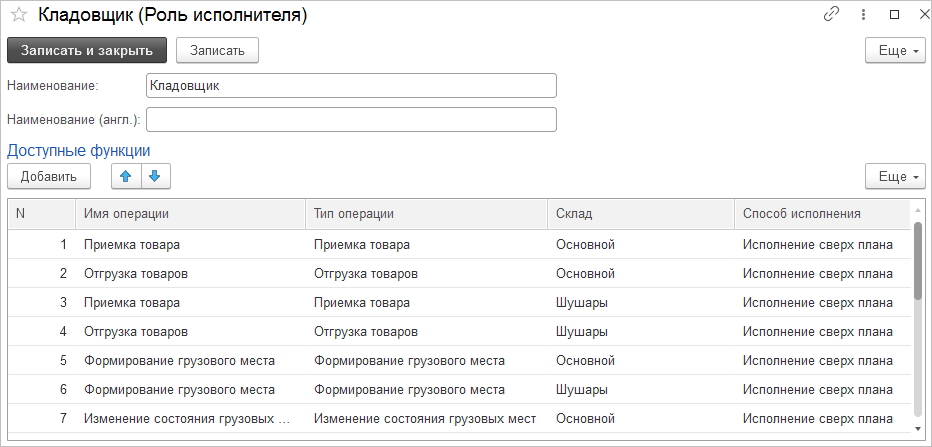Focus the Наименование field with Кладовщик

coord(351,86)
